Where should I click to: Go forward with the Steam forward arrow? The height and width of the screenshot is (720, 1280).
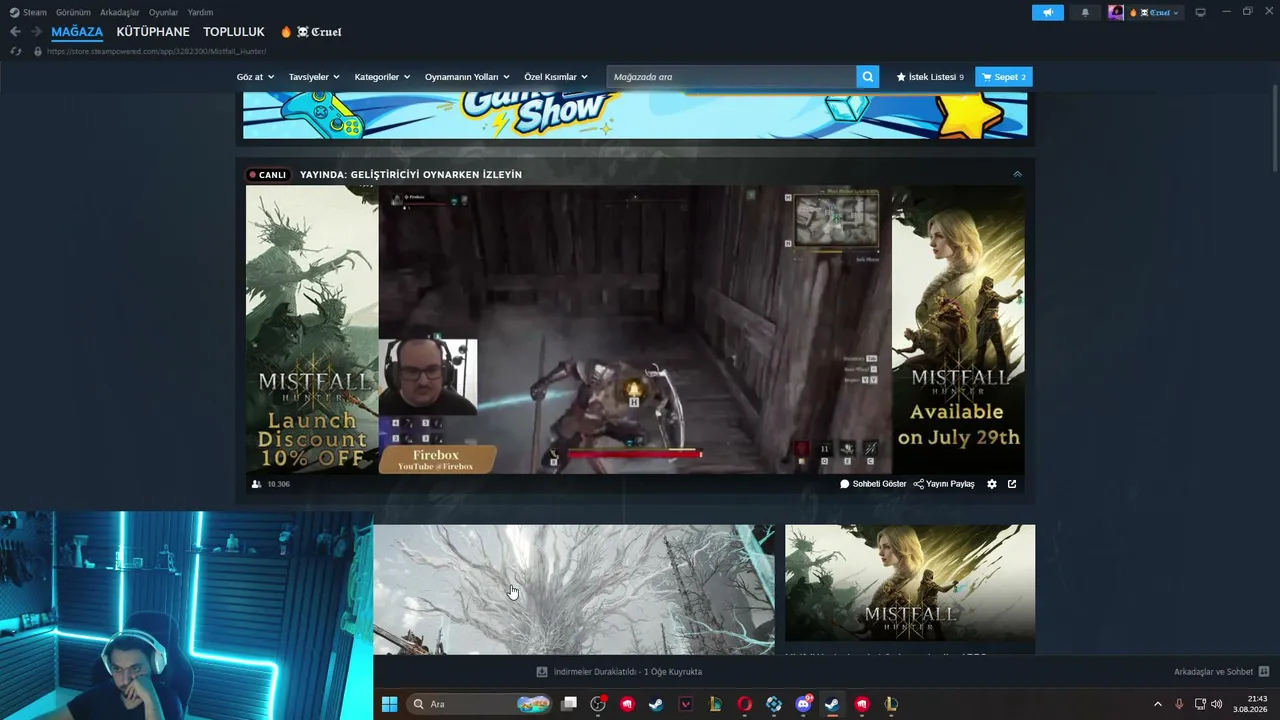coord(36,32)
